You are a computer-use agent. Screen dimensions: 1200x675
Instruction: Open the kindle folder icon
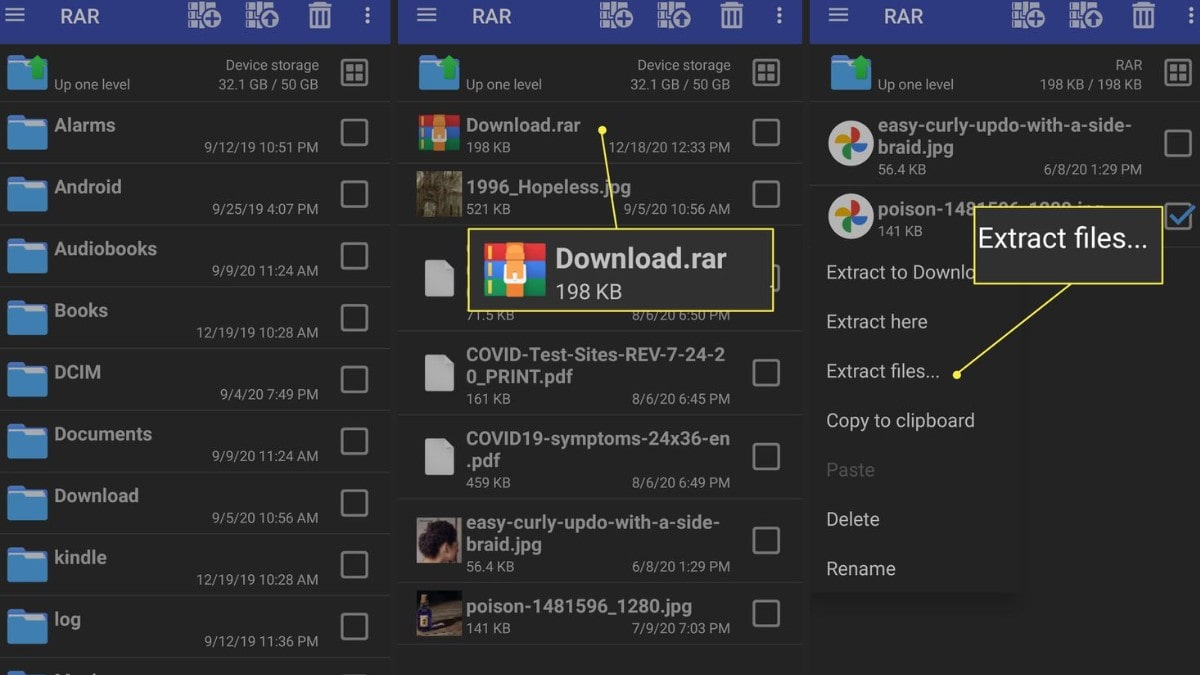click(x=27, y=565)
